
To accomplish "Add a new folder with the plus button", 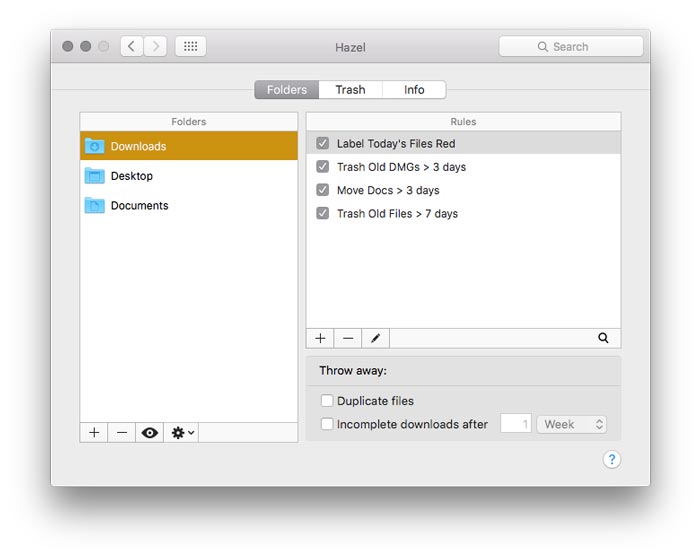I will (94, 433).
